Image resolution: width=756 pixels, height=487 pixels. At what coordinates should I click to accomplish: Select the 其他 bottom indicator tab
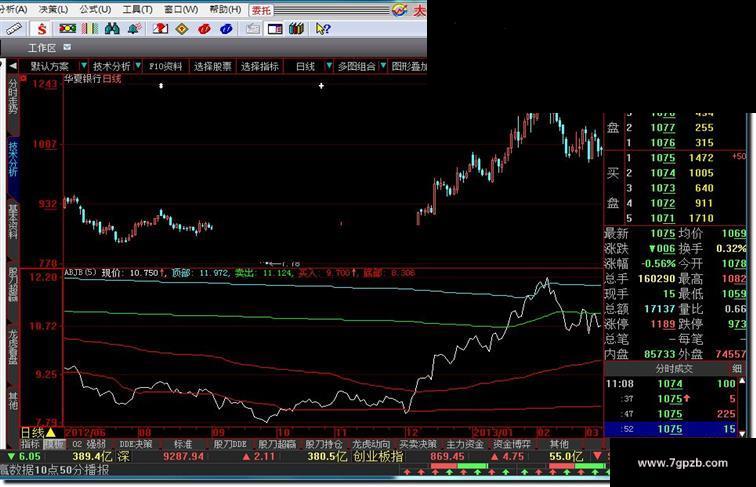pos(559,444)
